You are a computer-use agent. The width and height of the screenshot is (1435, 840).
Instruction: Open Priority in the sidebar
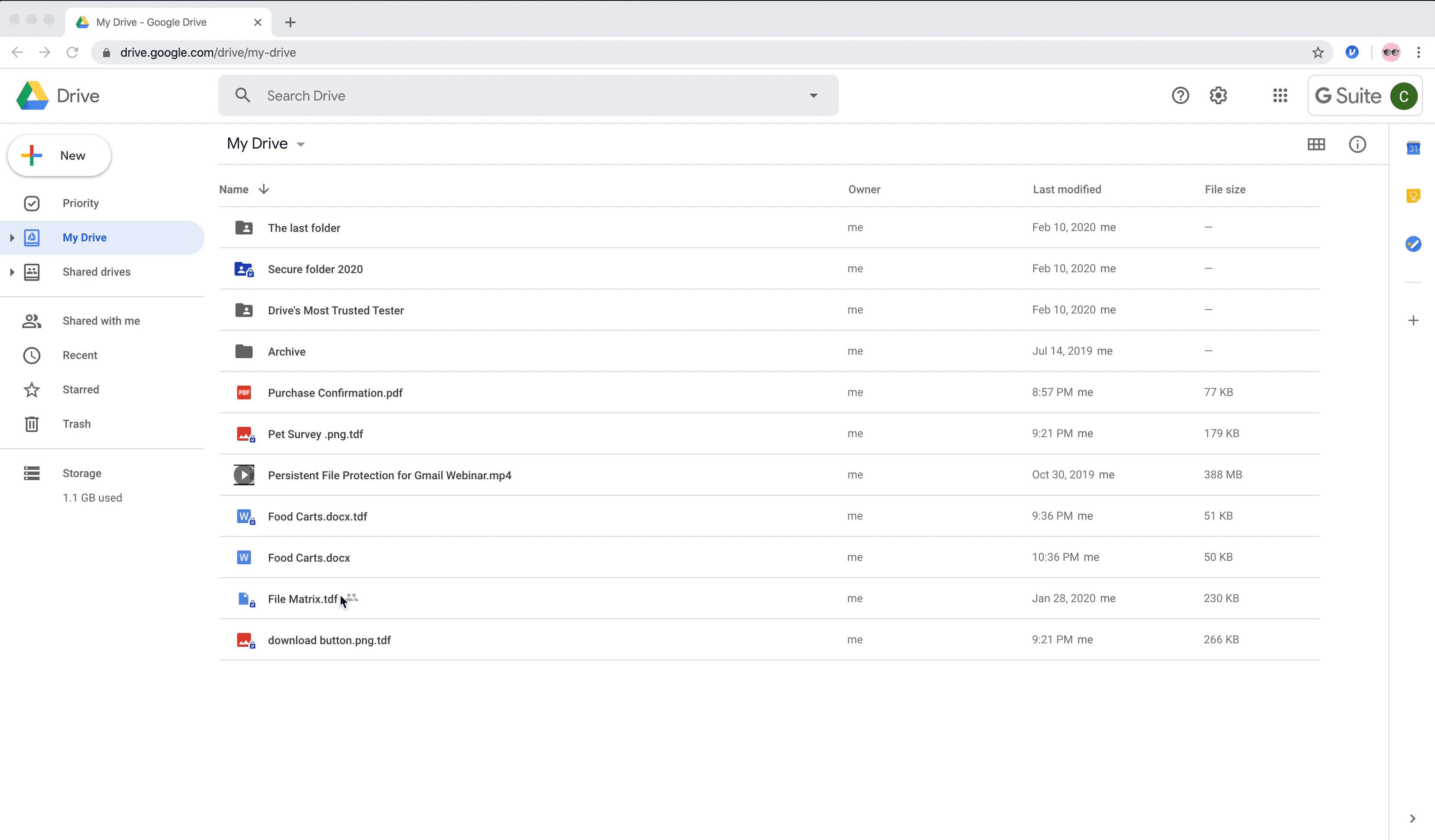coord(80,203)
